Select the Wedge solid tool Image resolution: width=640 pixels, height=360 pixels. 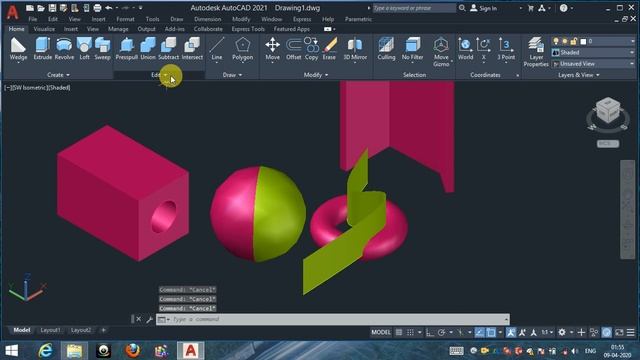click(18, 49)
